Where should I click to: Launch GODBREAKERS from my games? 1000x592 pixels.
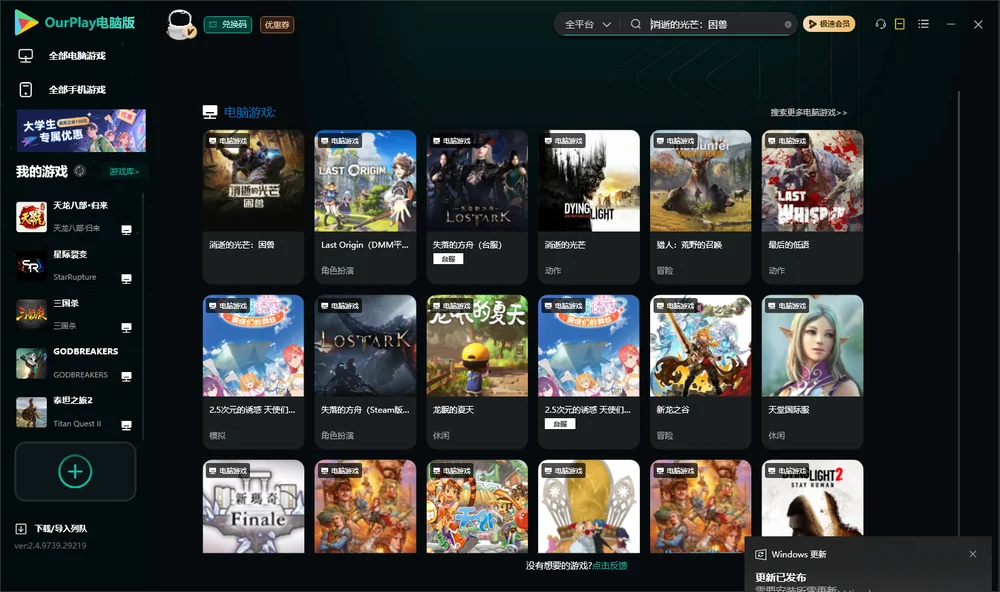coord(74,364)
